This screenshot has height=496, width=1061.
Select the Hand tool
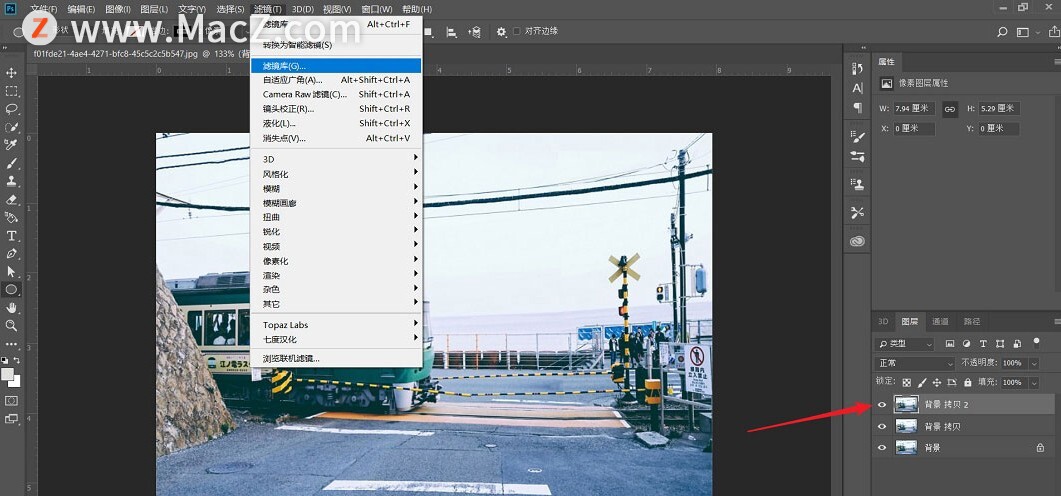12,307
